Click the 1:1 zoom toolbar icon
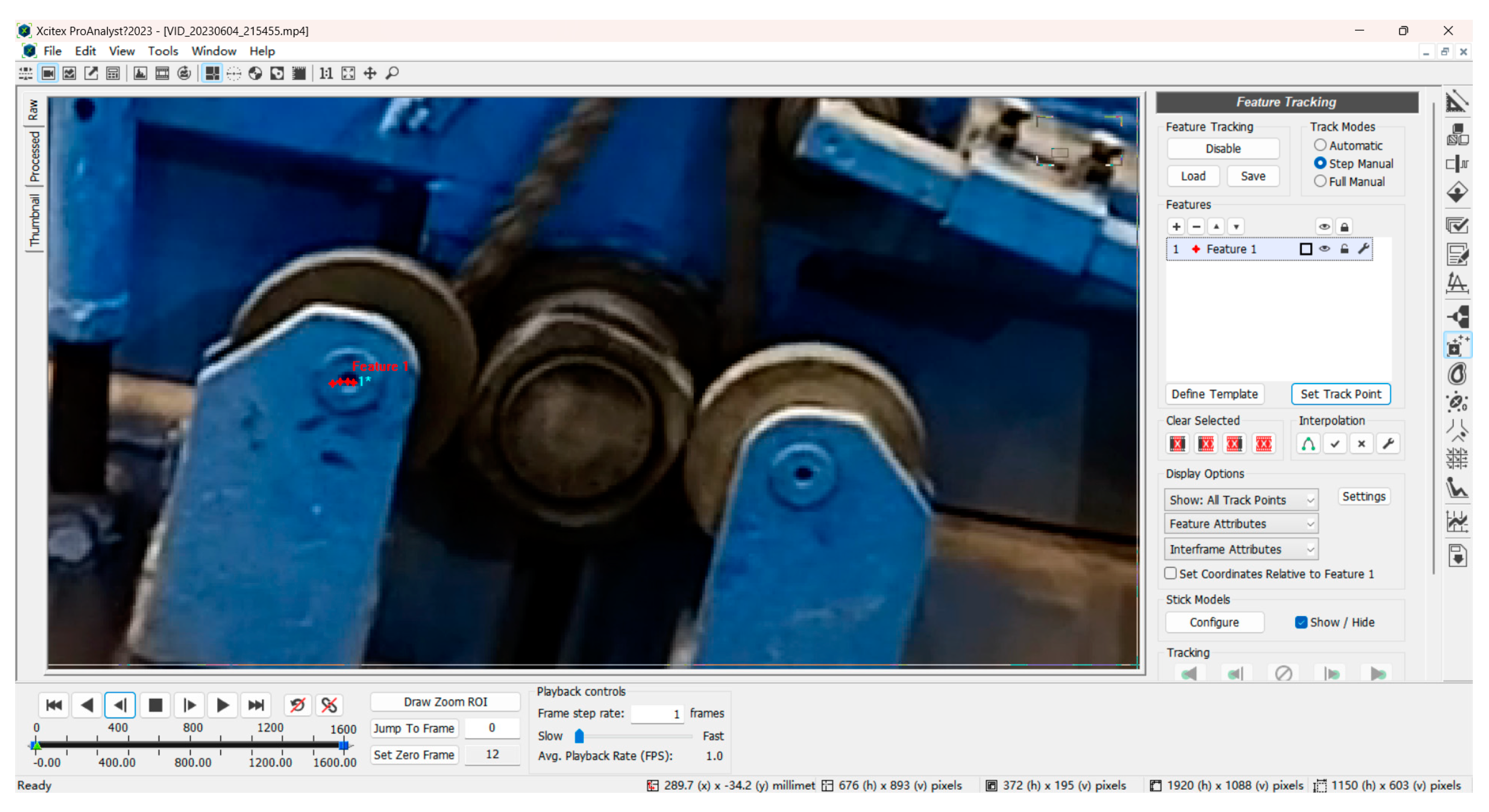 click(326, 73)
